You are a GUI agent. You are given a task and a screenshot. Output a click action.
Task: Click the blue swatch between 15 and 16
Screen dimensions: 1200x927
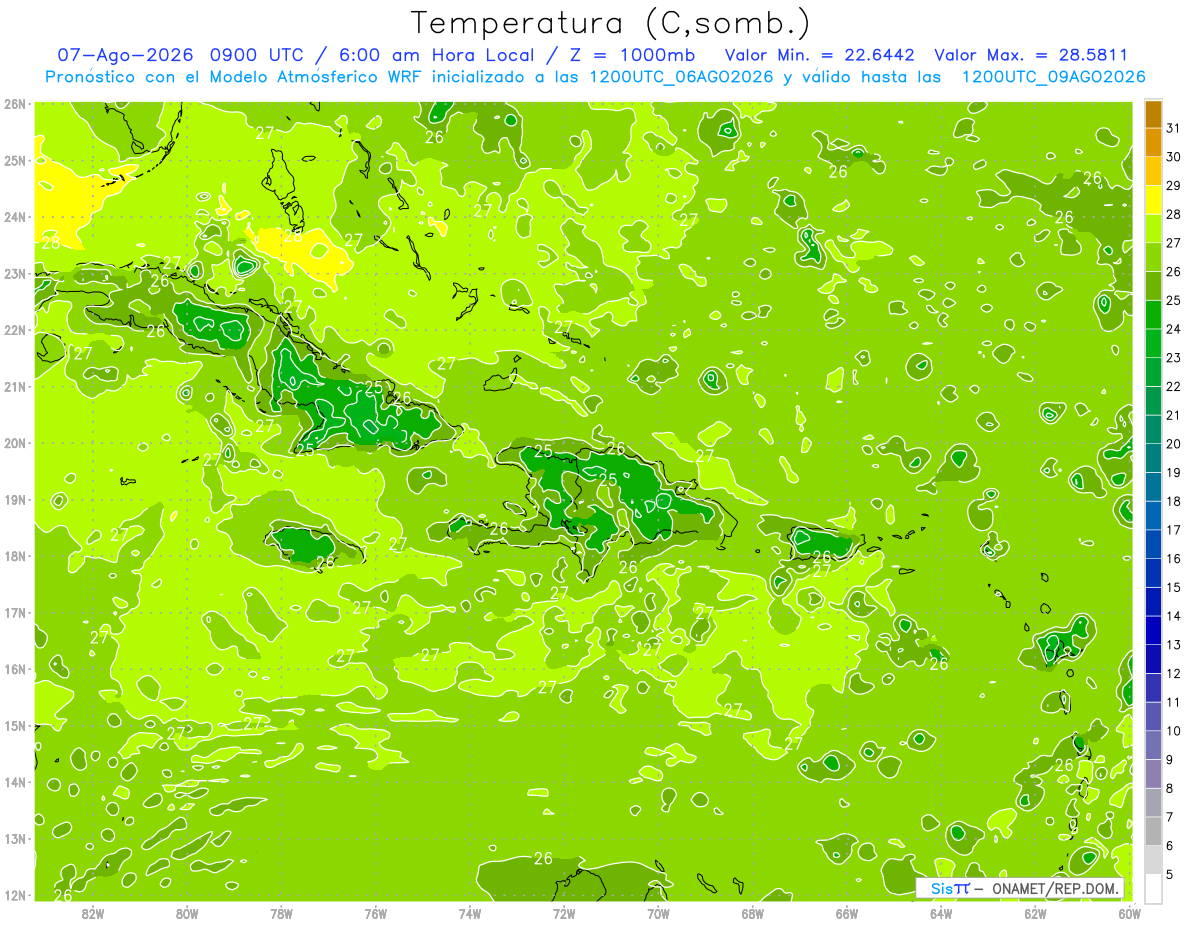click(x=1153, y=573)
